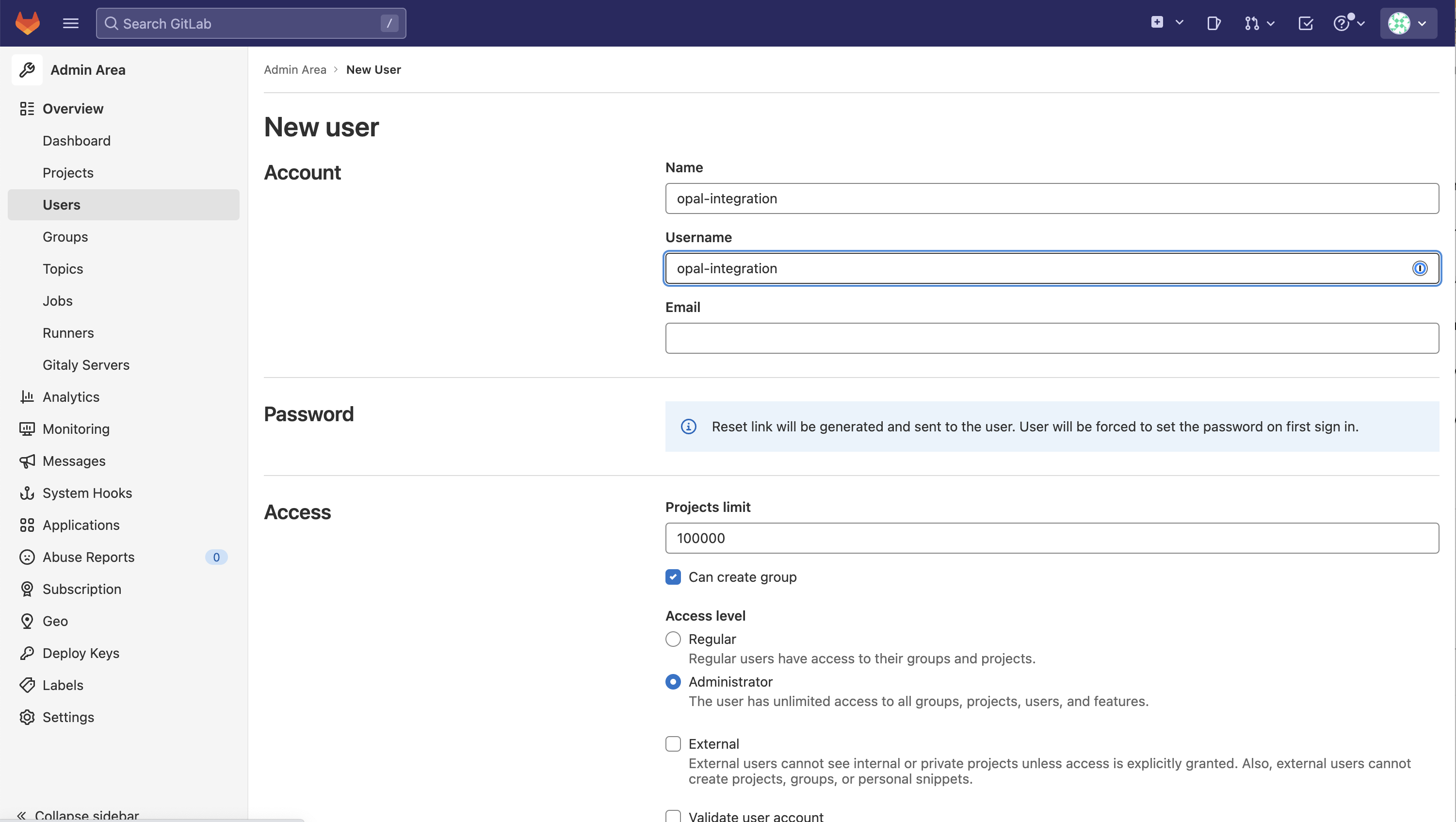Click the Admin Area breadcrumb link
1456x822 pixels.
[x=294, y=69]
